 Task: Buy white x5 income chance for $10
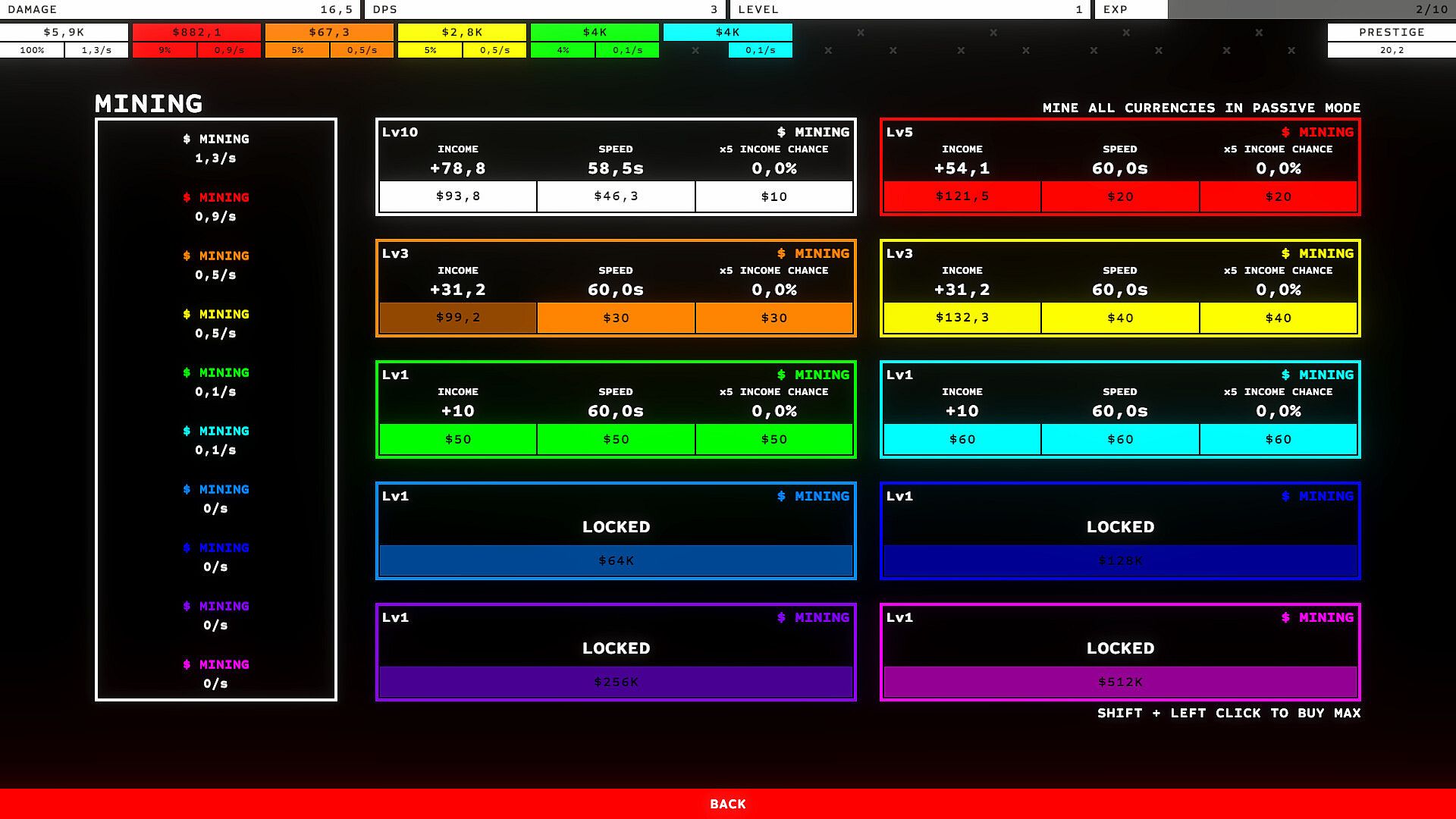click(x=773, y=196)
